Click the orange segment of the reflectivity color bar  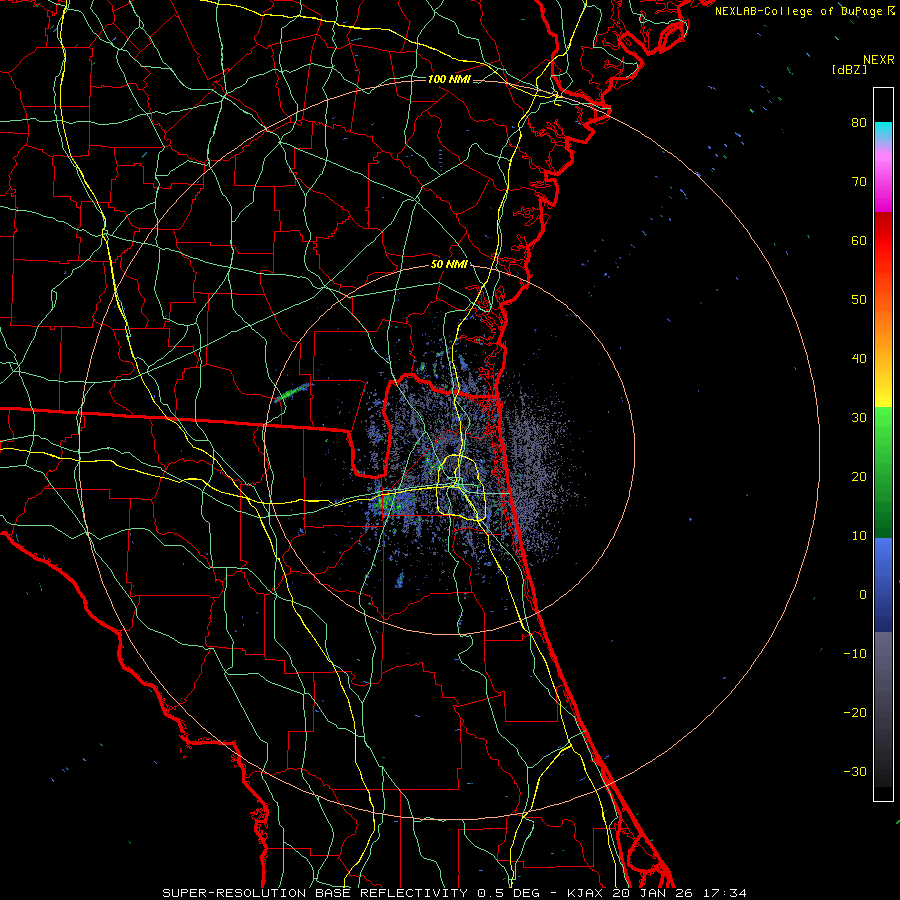883,321
